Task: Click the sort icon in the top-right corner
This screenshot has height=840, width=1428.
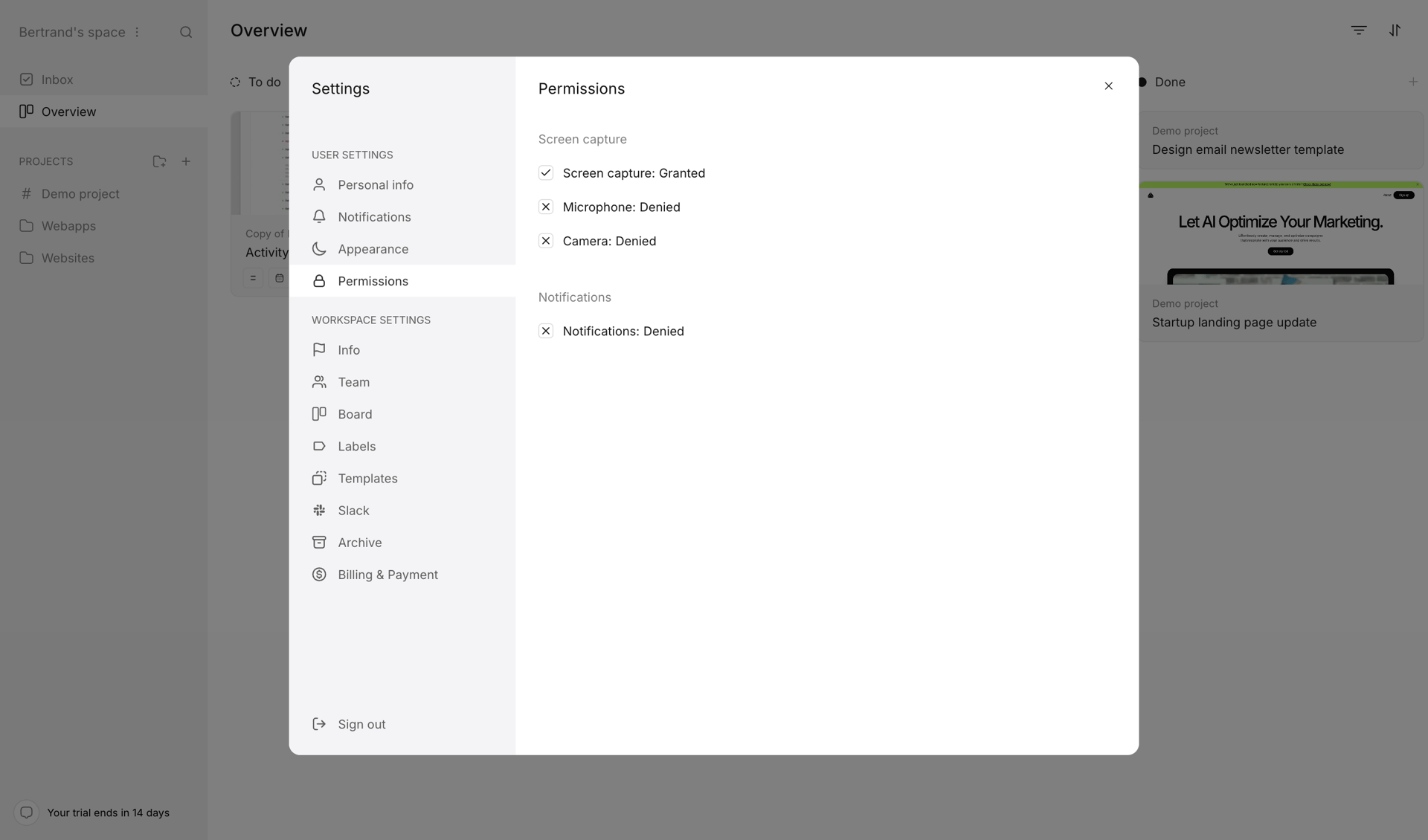Action: coord(1395,30)
